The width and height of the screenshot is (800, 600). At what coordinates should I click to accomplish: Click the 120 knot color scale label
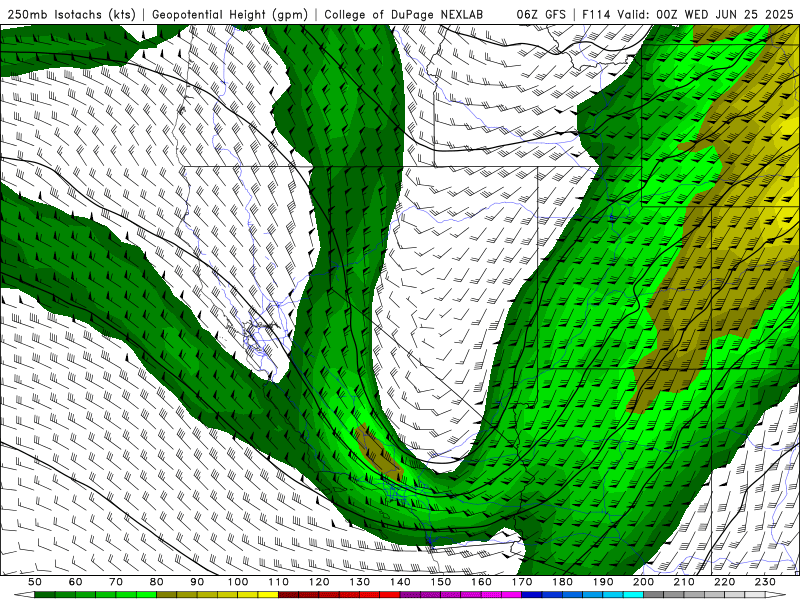pos(319,582)
